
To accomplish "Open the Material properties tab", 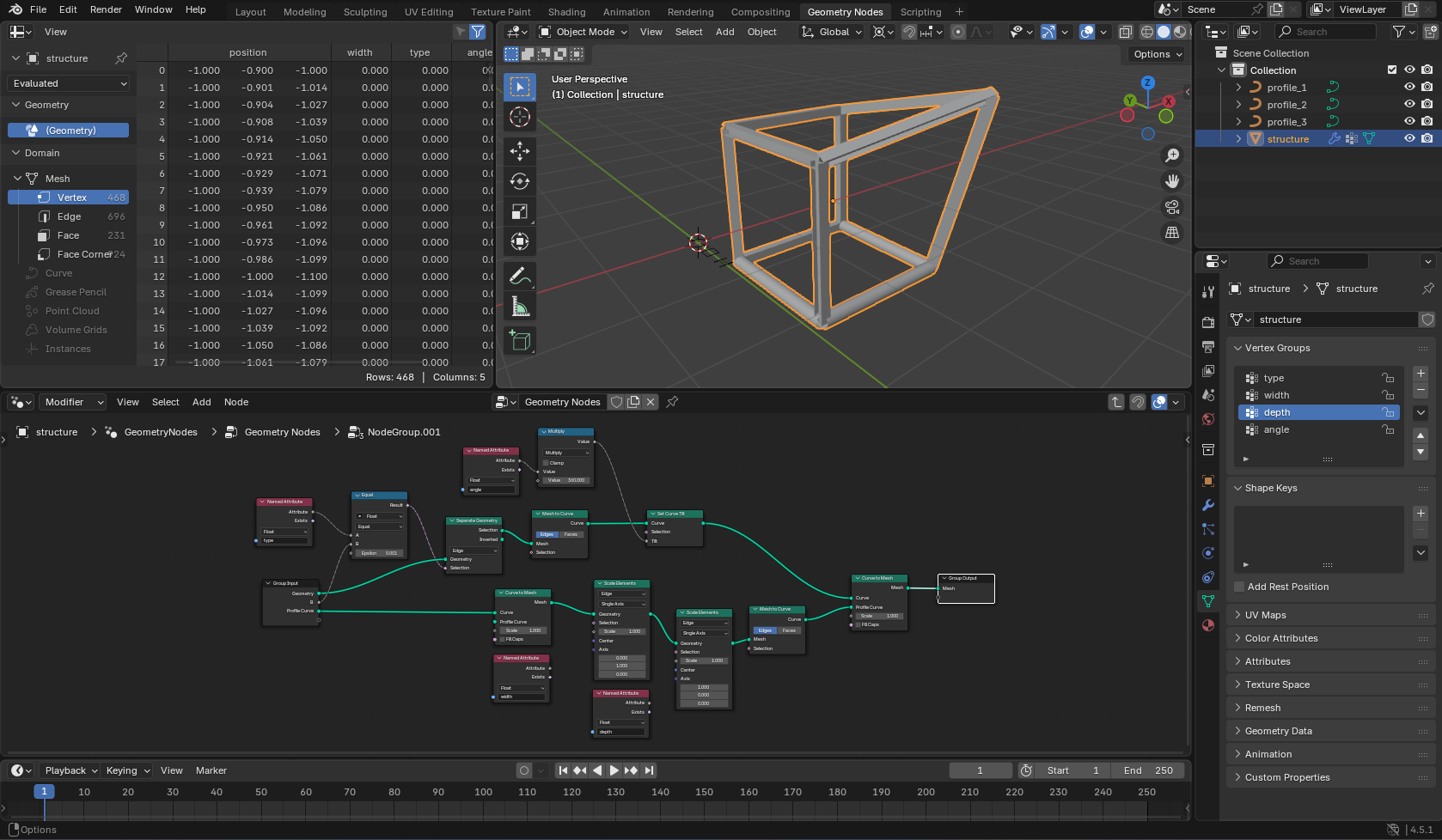I will (1208, 625).
